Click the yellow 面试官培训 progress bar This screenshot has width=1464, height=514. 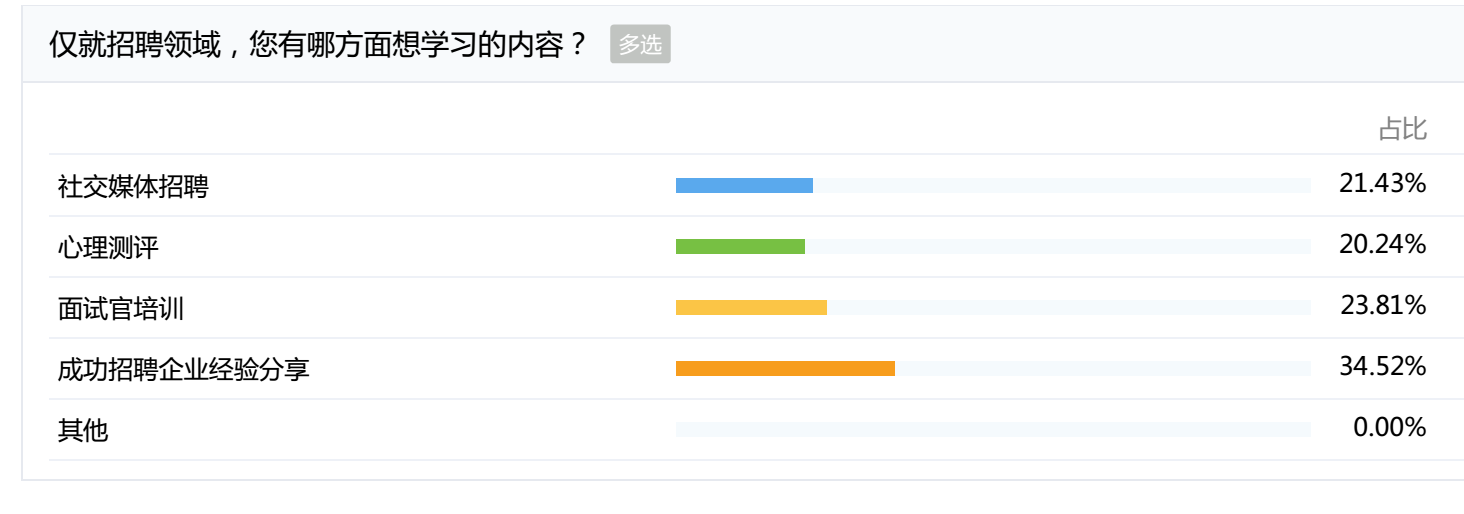click(x=751, y=307)
